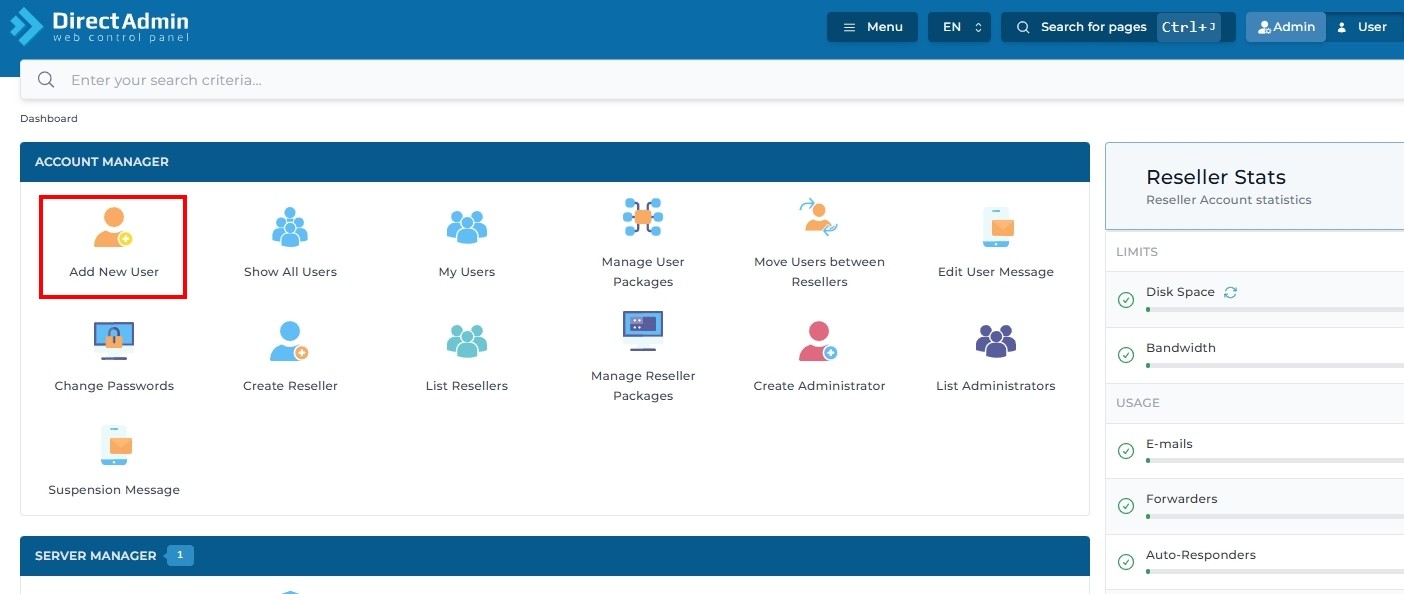The image size is (1404, 594).
Task: Click the Suspension Message icon
Action: pos(115,446)
